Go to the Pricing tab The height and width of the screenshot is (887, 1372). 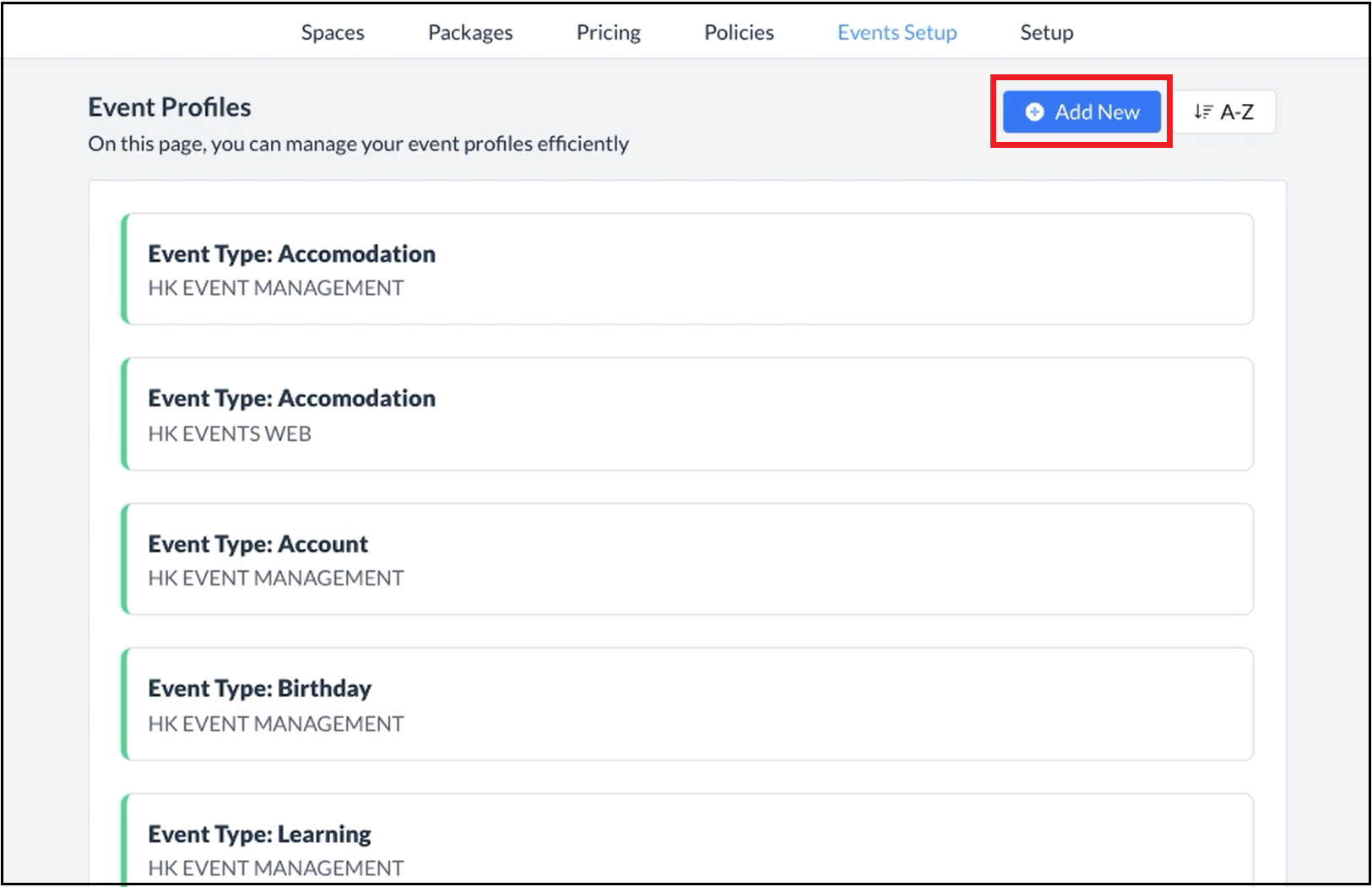pos(608,32)
